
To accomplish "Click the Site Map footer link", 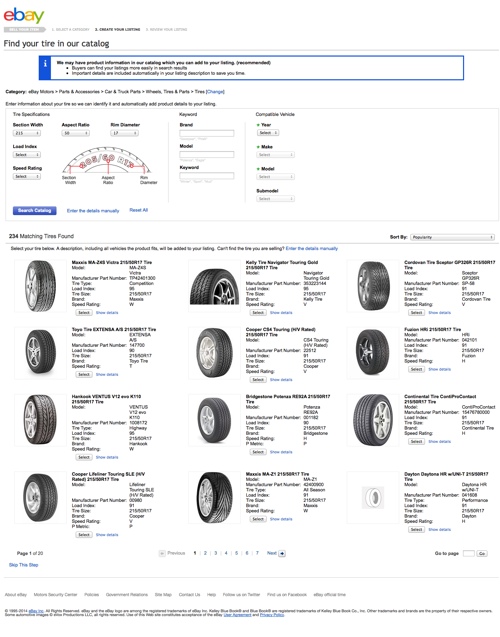I will coord(163,595).
